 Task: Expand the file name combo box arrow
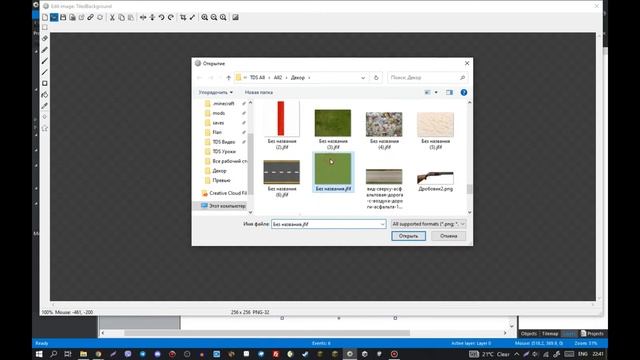(x=382, y=224)
